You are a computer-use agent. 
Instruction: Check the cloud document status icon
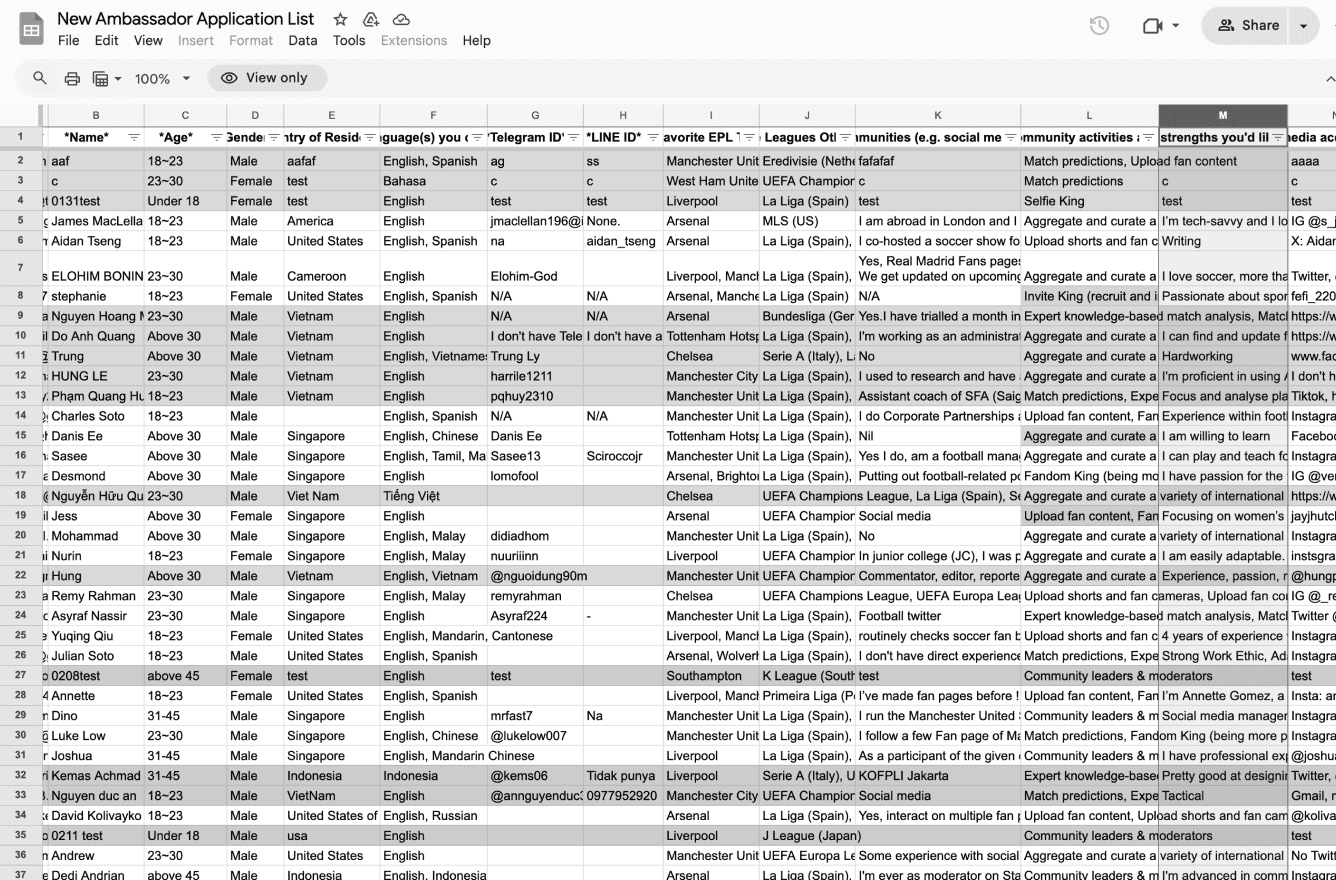(x=401, y=19)
